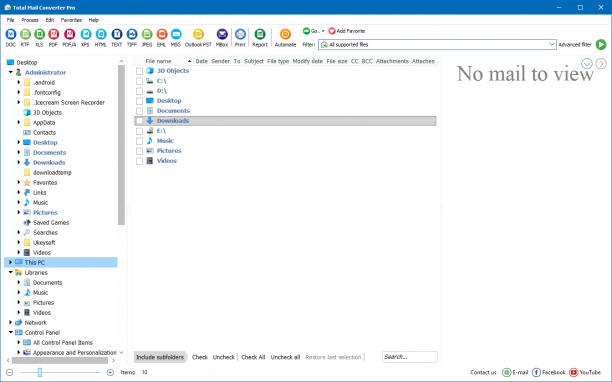Click the Print toolbar icon
The width and height of the screenshot is (612, 382).
(x=240, y=34)
